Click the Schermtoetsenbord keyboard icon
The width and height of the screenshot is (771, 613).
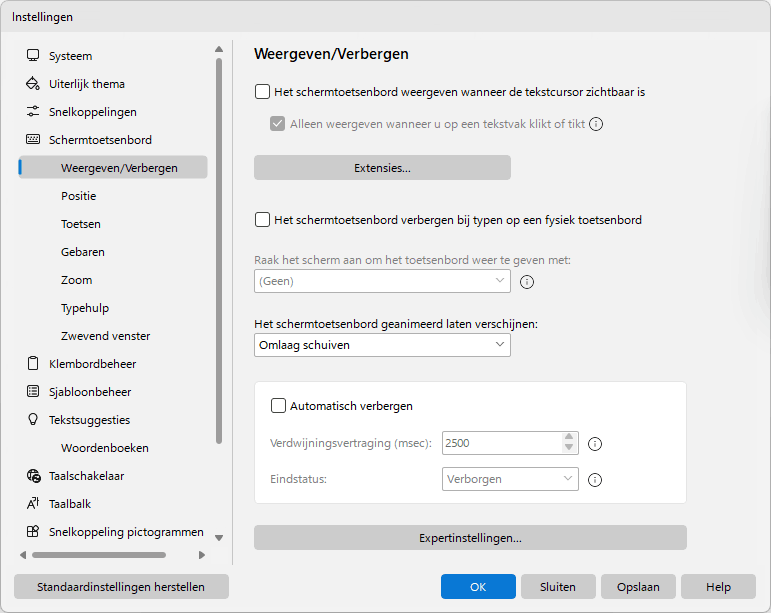tap(33, 140)
